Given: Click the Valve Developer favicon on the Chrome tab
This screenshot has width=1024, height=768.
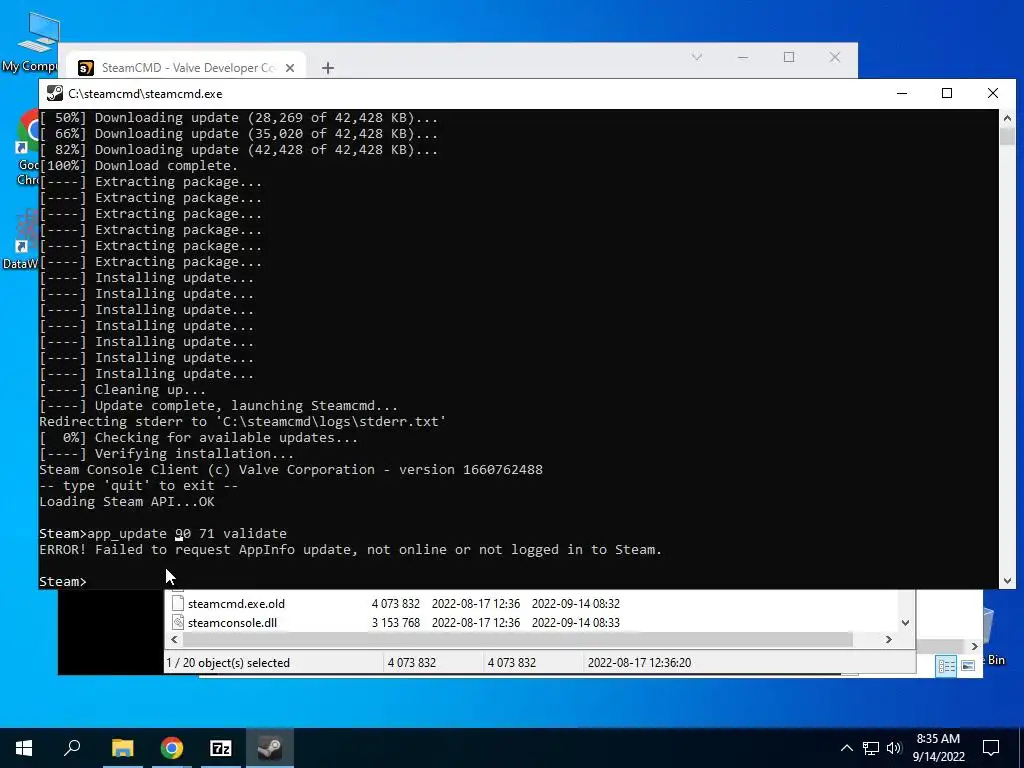Looking at the screenshot, I should point(86,68).
